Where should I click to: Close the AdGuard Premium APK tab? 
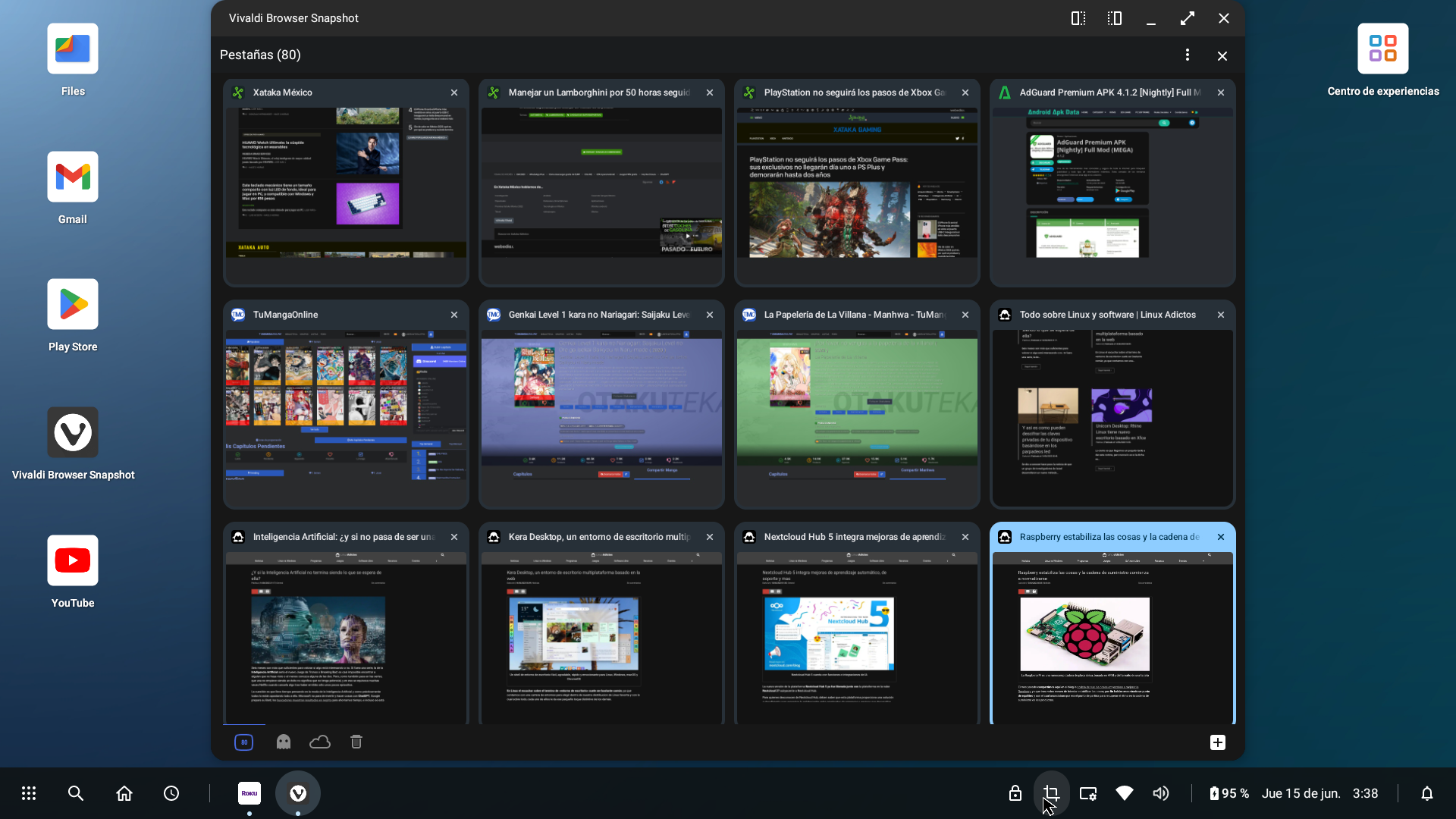click(1221, 93)
